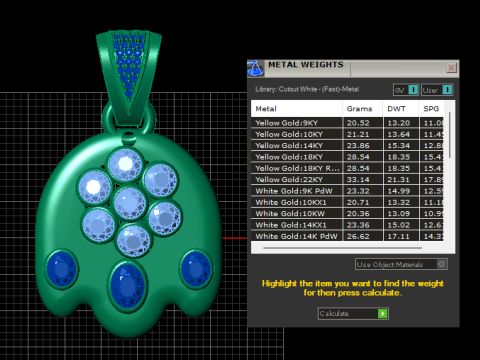The width and height of the screenshot is (480, 360).
Task: Click the SPG column header
Action: (x=431, y=109)
